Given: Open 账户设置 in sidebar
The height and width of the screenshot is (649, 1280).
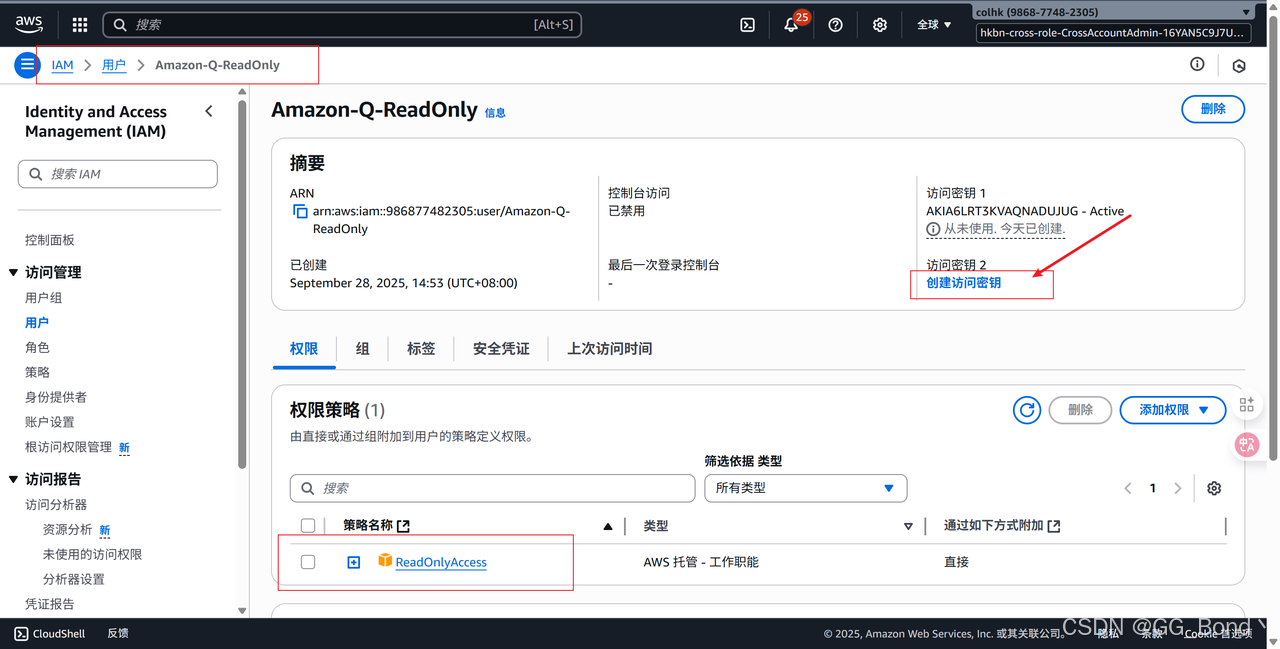Looking at the screenshot, I should click(50, 422).
